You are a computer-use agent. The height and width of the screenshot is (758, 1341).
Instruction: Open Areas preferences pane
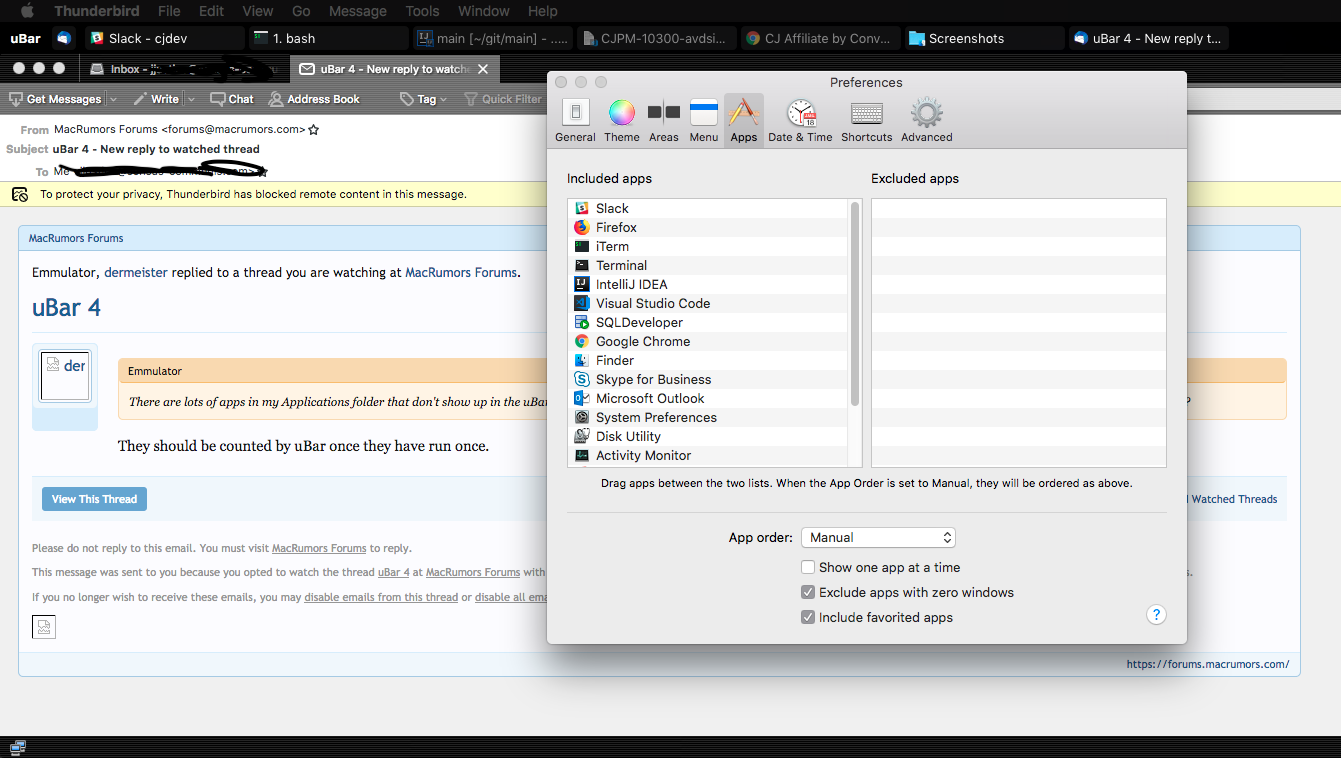[x=664, y=121]
